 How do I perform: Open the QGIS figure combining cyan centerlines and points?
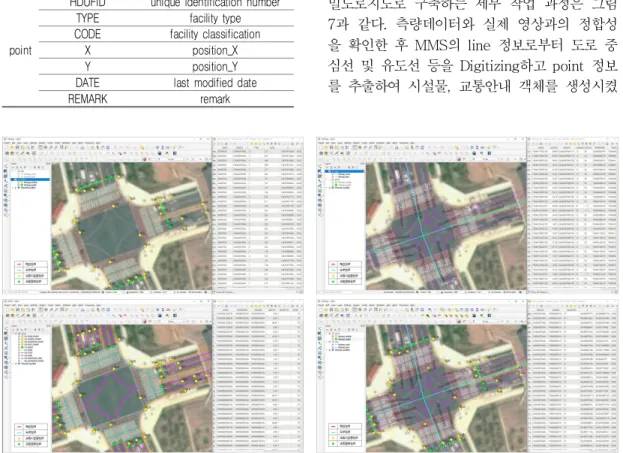467,376
